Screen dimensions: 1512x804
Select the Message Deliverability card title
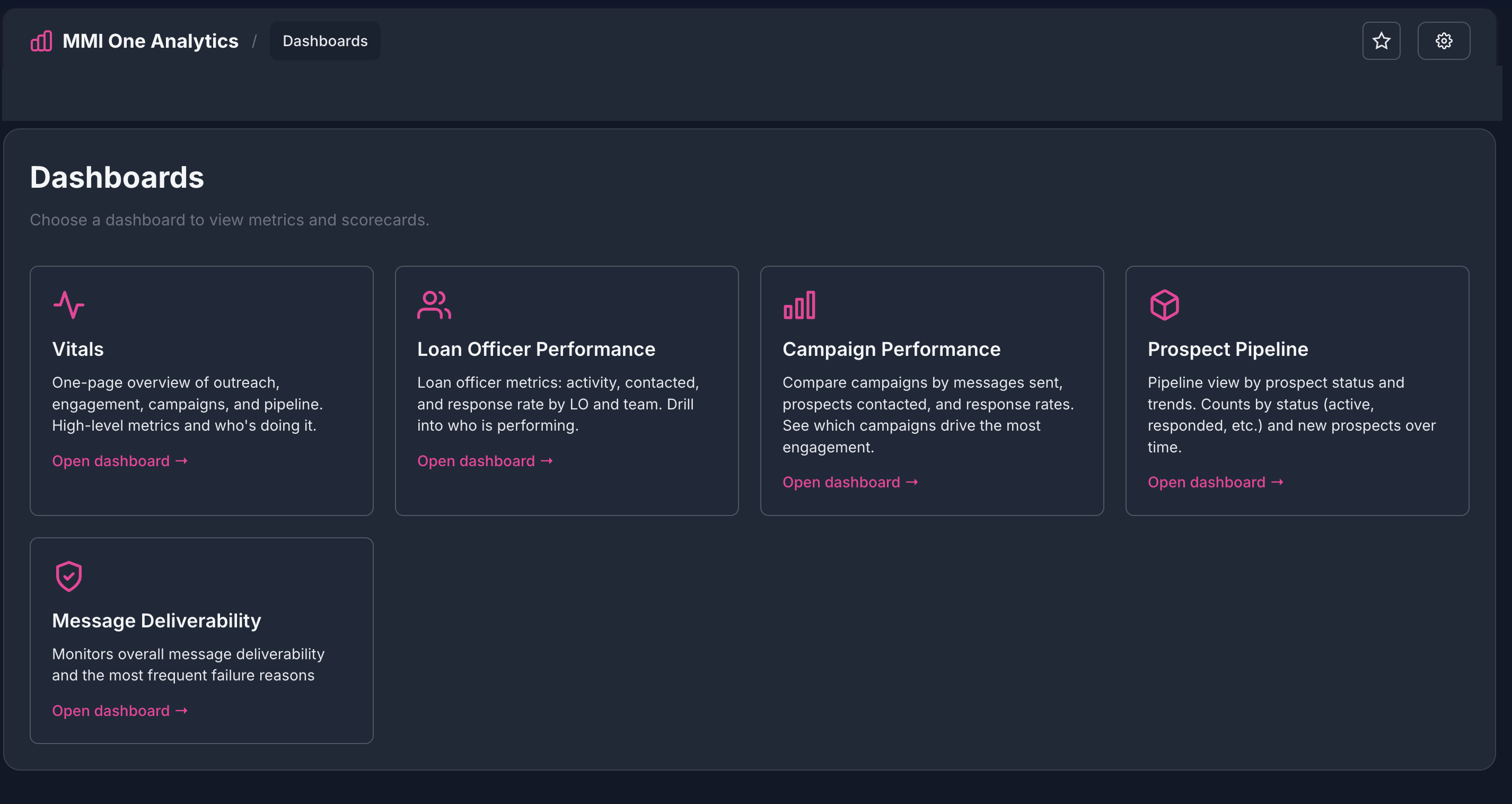point(157,621)
